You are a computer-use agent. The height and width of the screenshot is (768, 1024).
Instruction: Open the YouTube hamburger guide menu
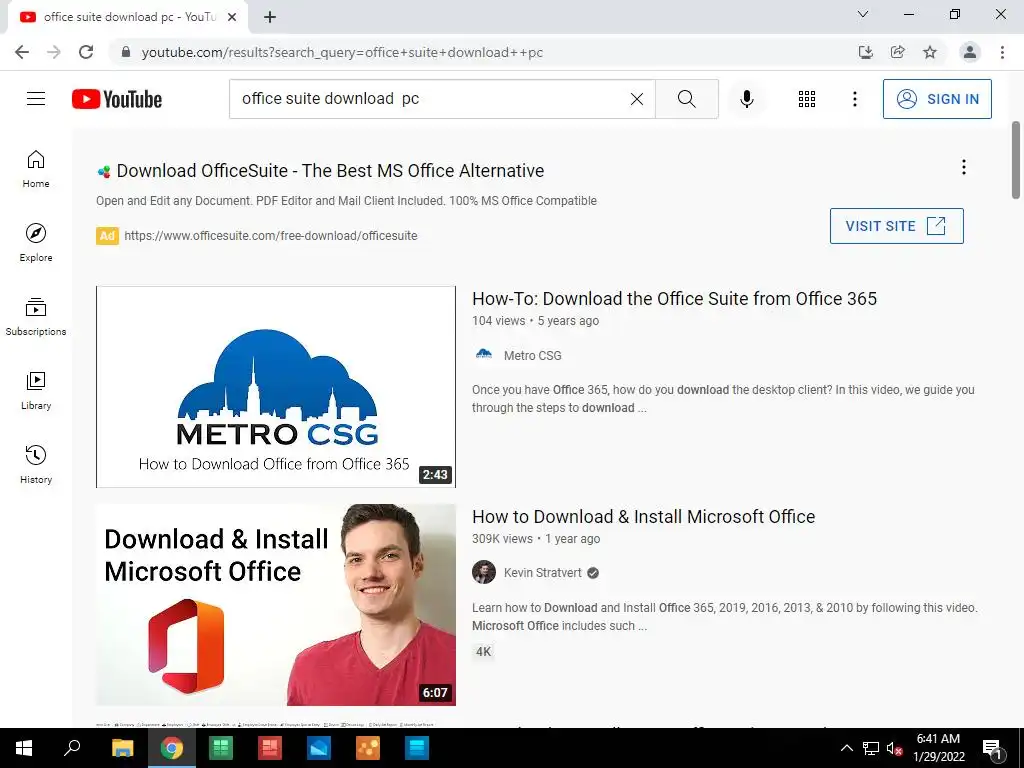(36, 99)
